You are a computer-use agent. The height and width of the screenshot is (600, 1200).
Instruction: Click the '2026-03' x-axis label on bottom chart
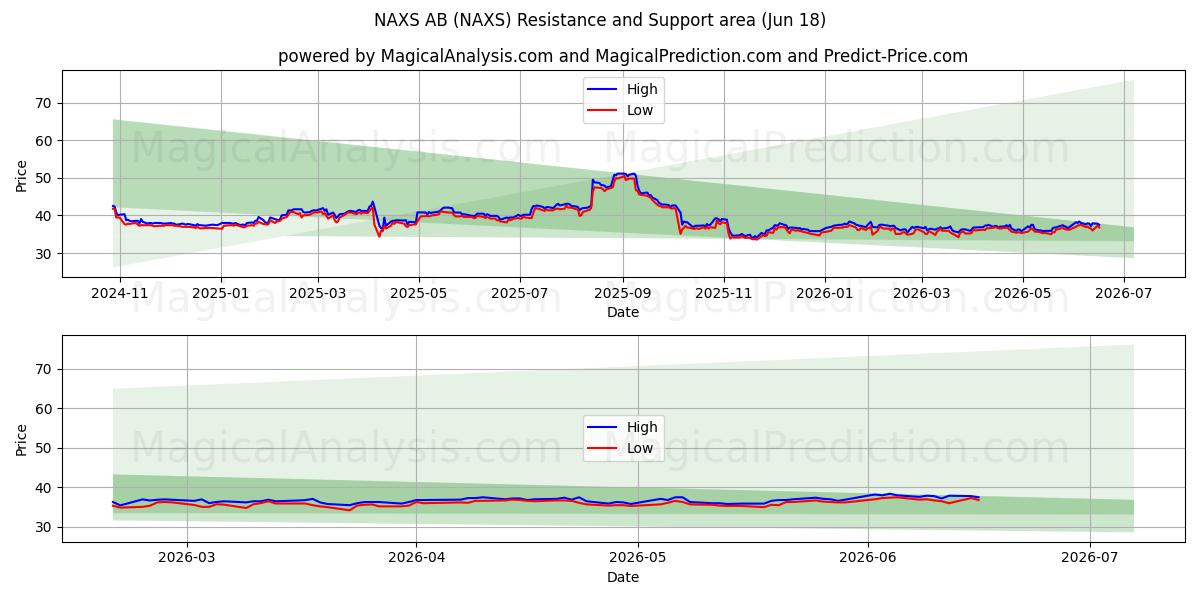pyautogui.click(x=187, y=560)
